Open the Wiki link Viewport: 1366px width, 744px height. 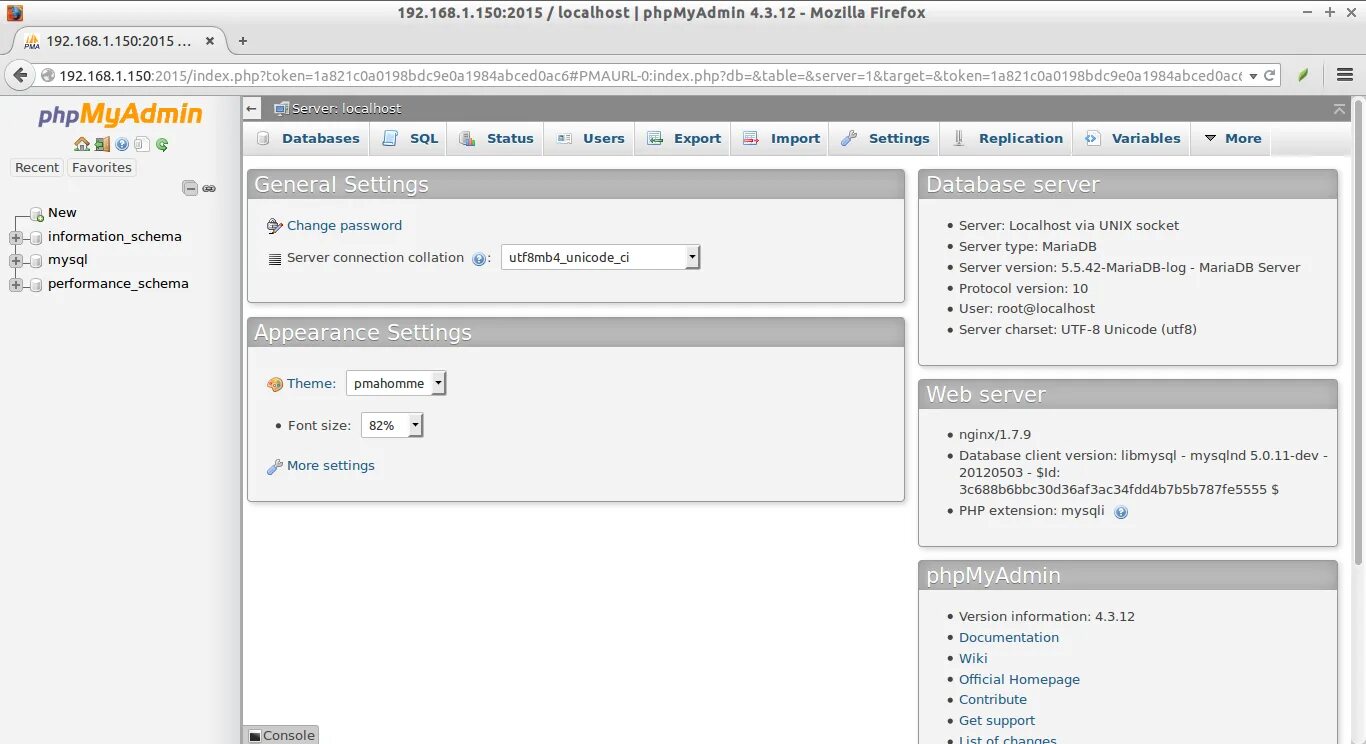click(x=973, y=659)
